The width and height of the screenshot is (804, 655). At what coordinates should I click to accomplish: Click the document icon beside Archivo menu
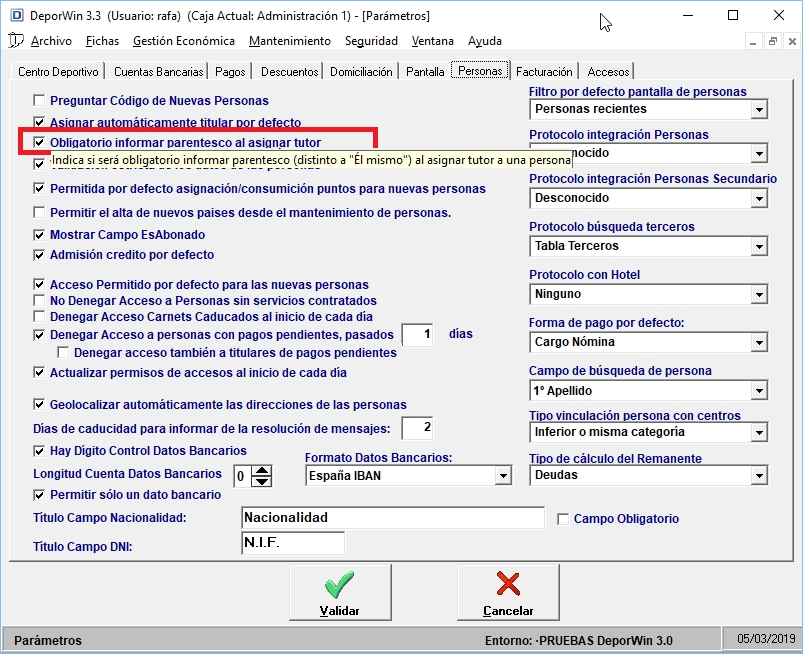point(16,41)
